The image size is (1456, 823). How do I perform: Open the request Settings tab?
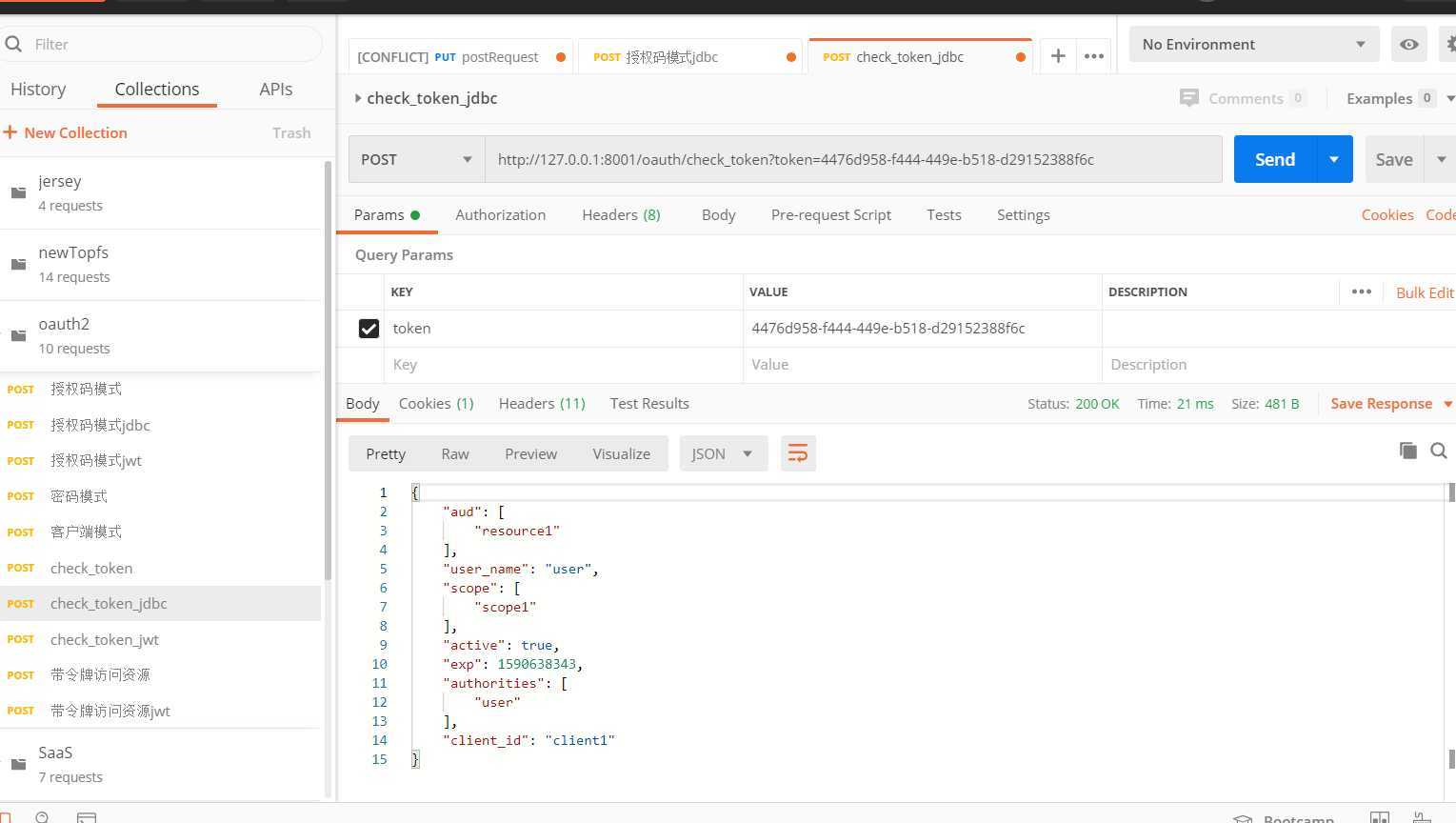coord(1024,215)
